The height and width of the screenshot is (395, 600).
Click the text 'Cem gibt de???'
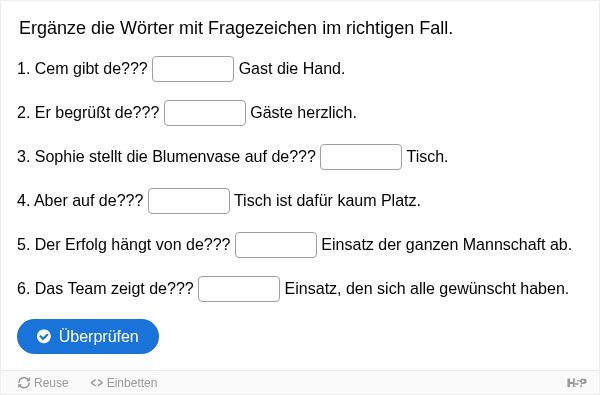pyautogui.click(x=91, y=69)
